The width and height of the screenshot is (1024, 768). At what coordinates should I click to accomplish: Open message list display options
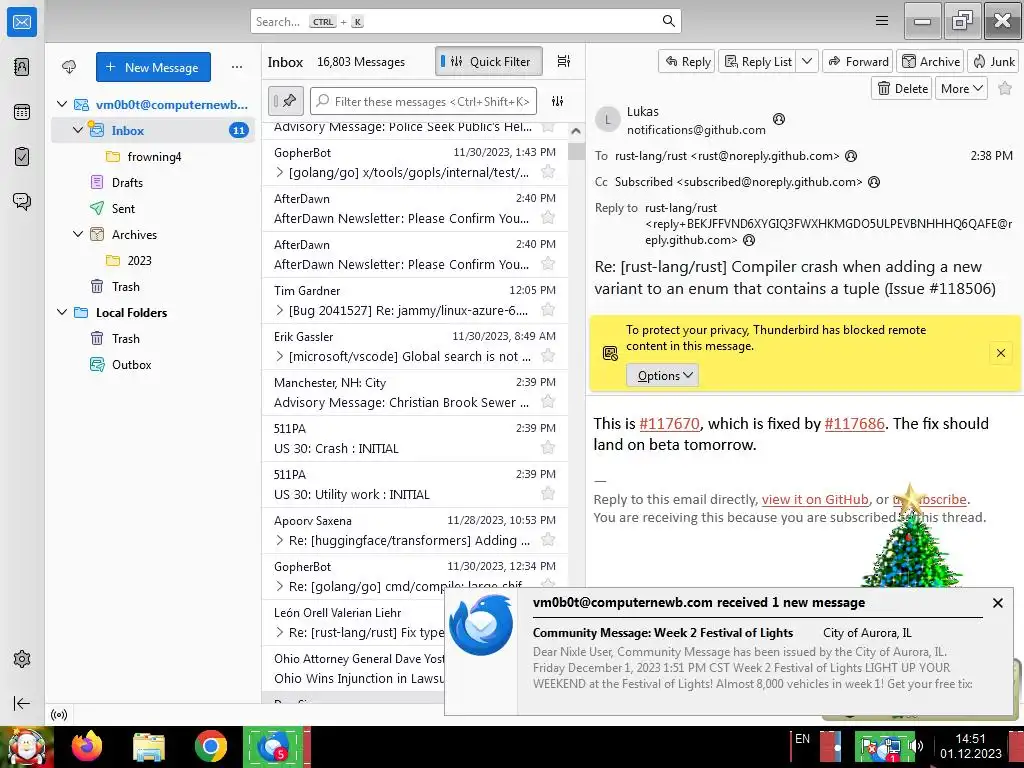(x=564, y=61)
